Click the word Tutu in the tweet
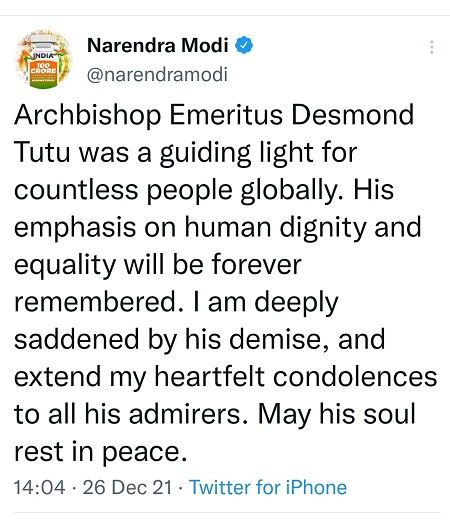The width and height of the screenshot is (450, 526). (x=42, y=152)
